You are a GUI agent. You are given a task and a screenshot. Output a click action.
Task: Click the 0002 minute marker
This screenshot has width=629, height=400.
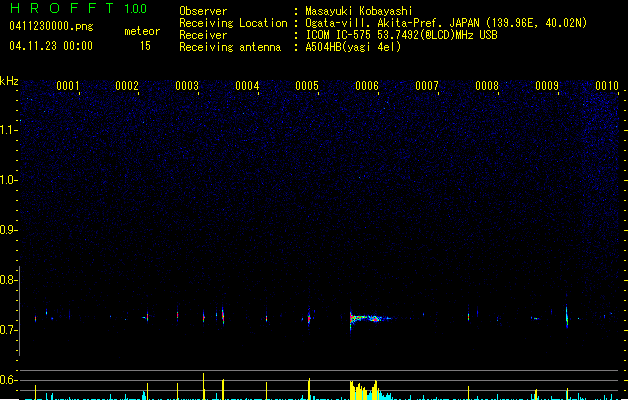tap(127, 86)
